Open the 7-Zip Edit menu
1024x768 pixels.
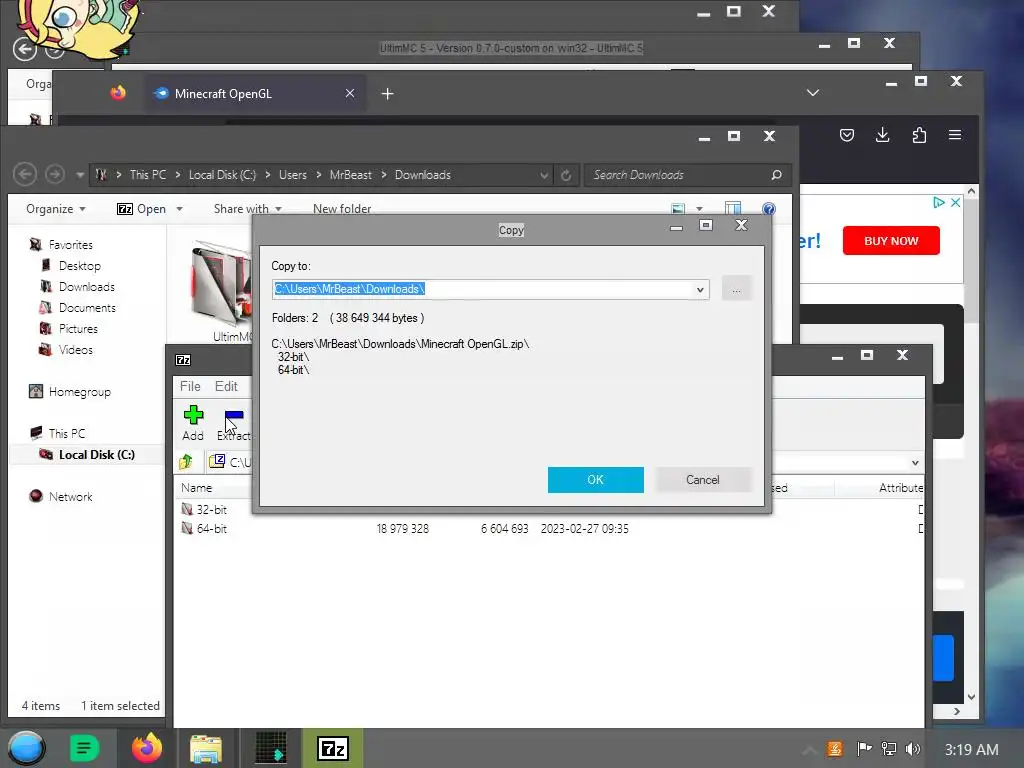(x=226, y=386)
